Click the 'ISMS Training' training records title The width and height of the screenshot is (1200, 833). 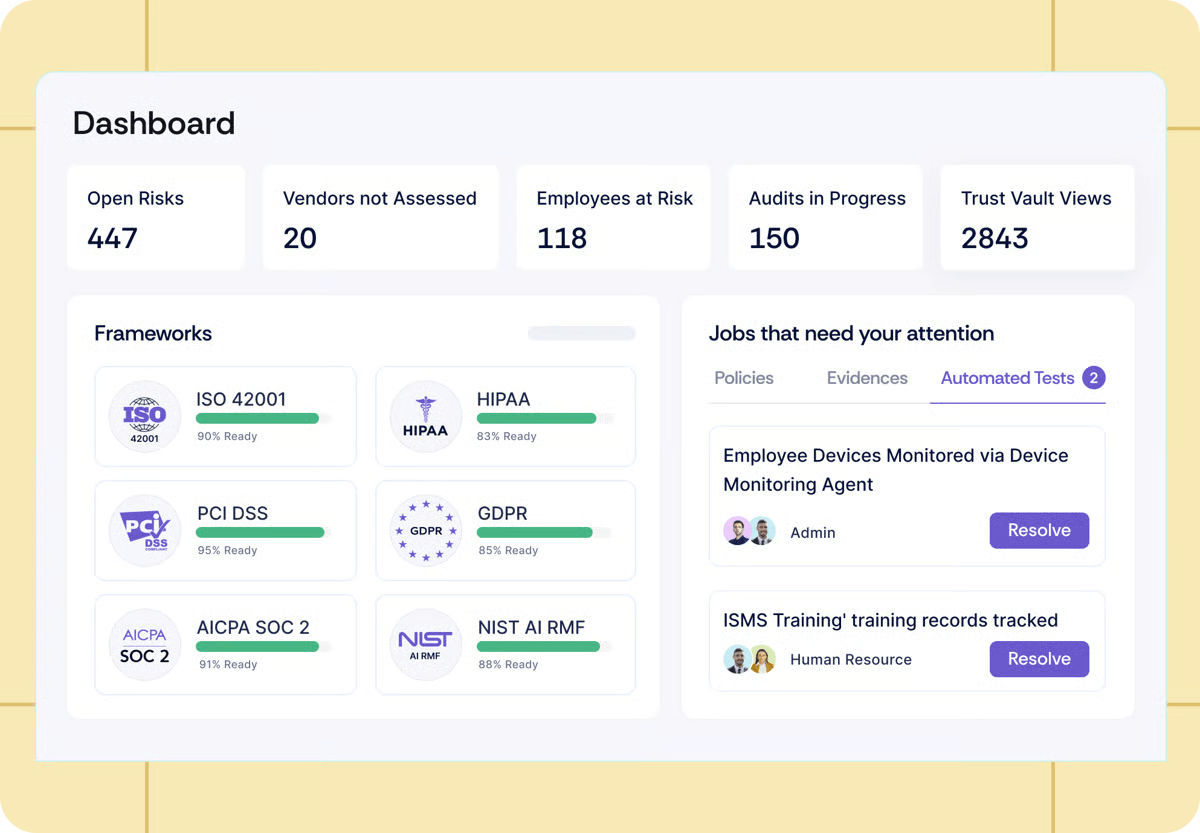coord(891,620)
